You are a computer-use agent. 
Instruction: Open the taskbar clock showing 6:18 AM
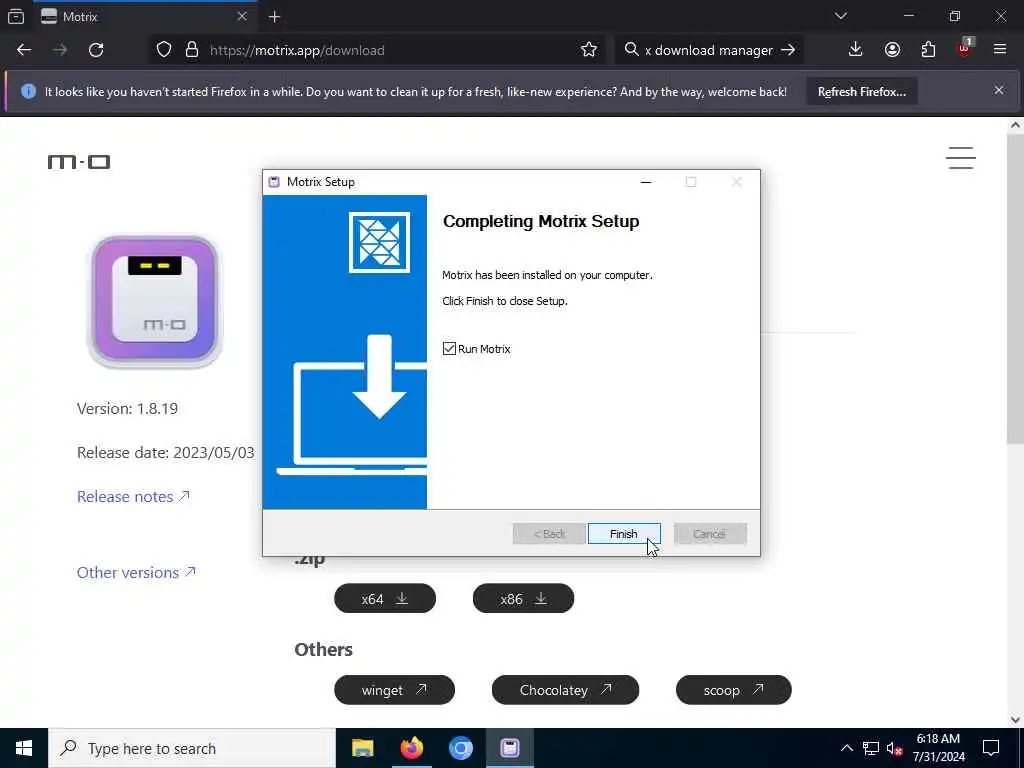click(x=938, y=748)
